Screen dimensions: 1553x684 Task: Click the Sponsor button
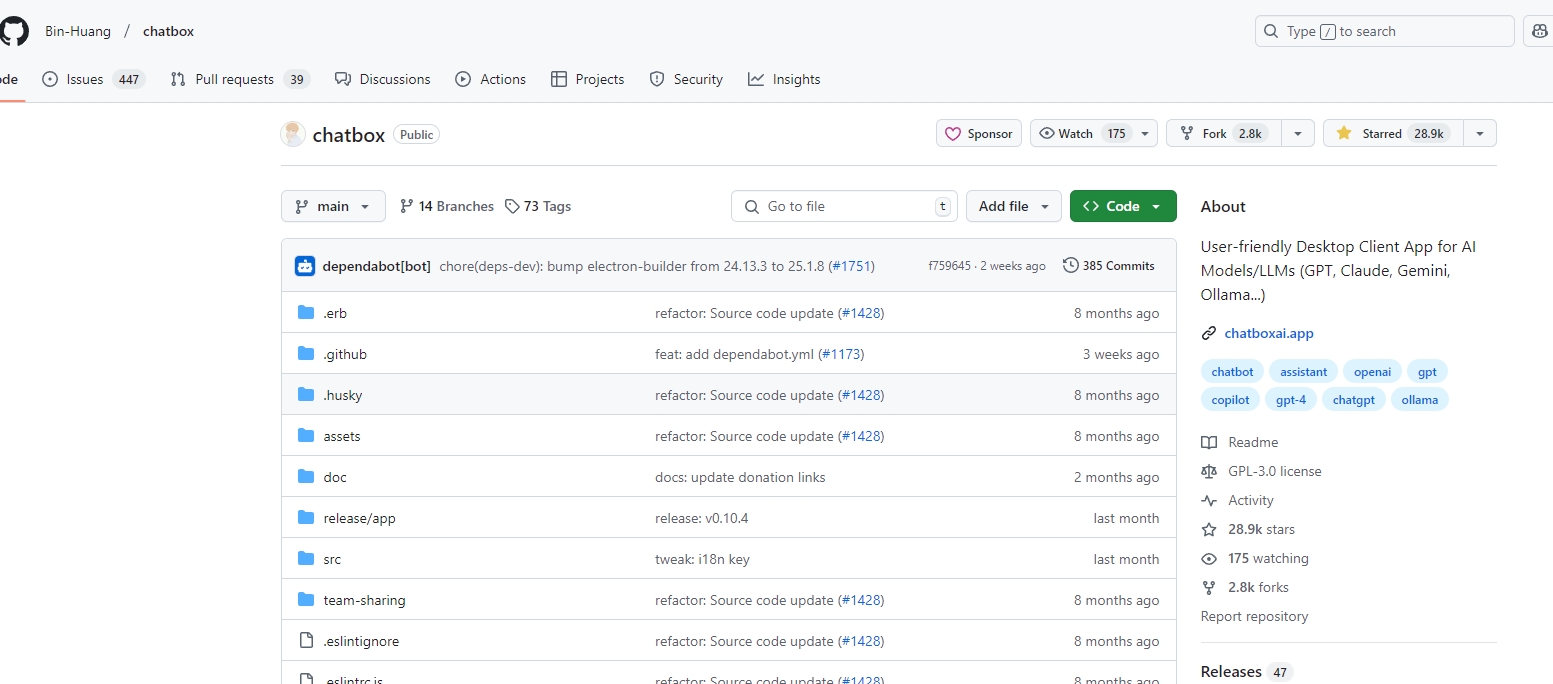click(979, 133)
